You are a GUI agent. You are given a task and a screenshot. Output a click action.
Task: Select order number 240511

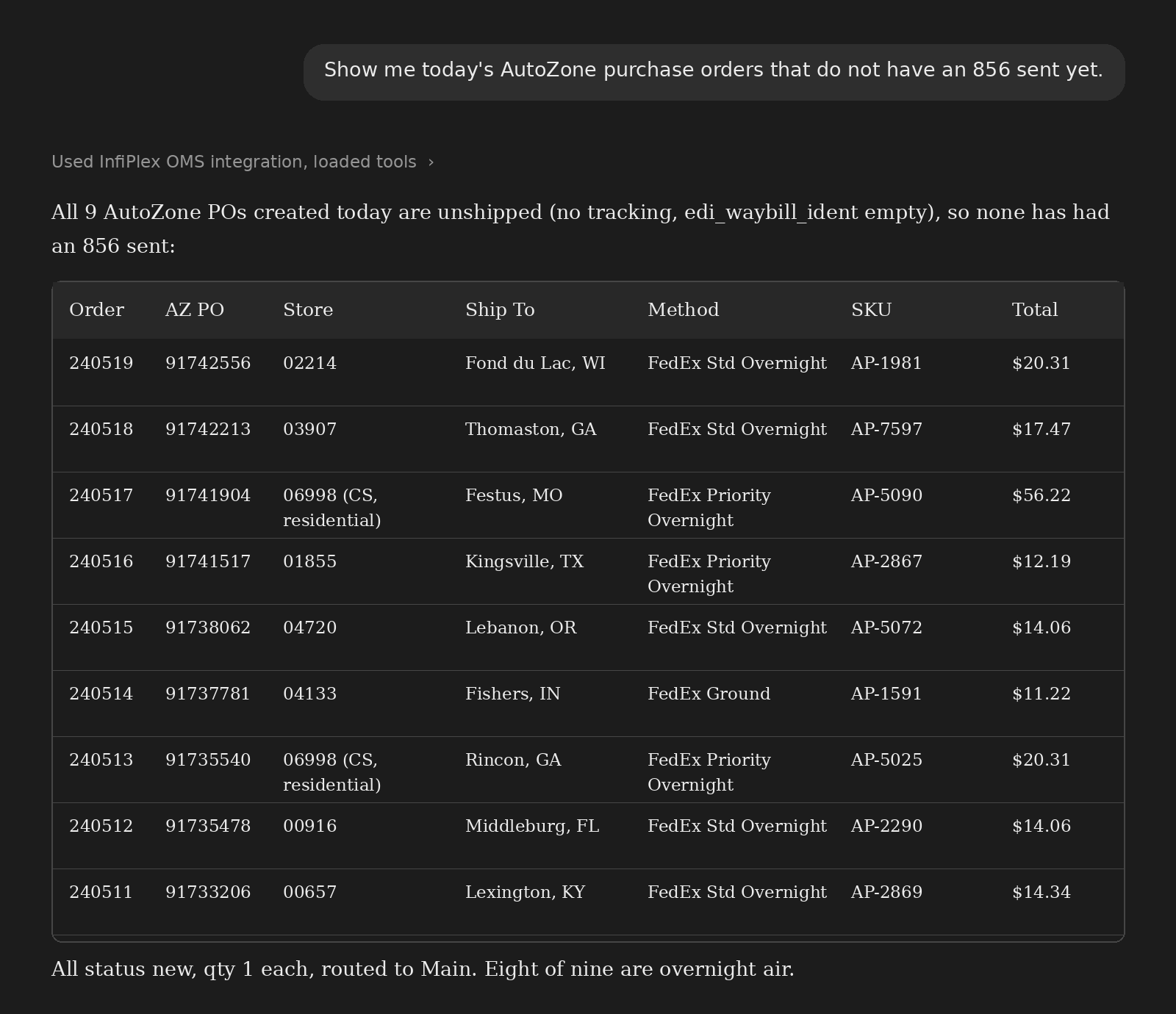click(x=101, y=893)
